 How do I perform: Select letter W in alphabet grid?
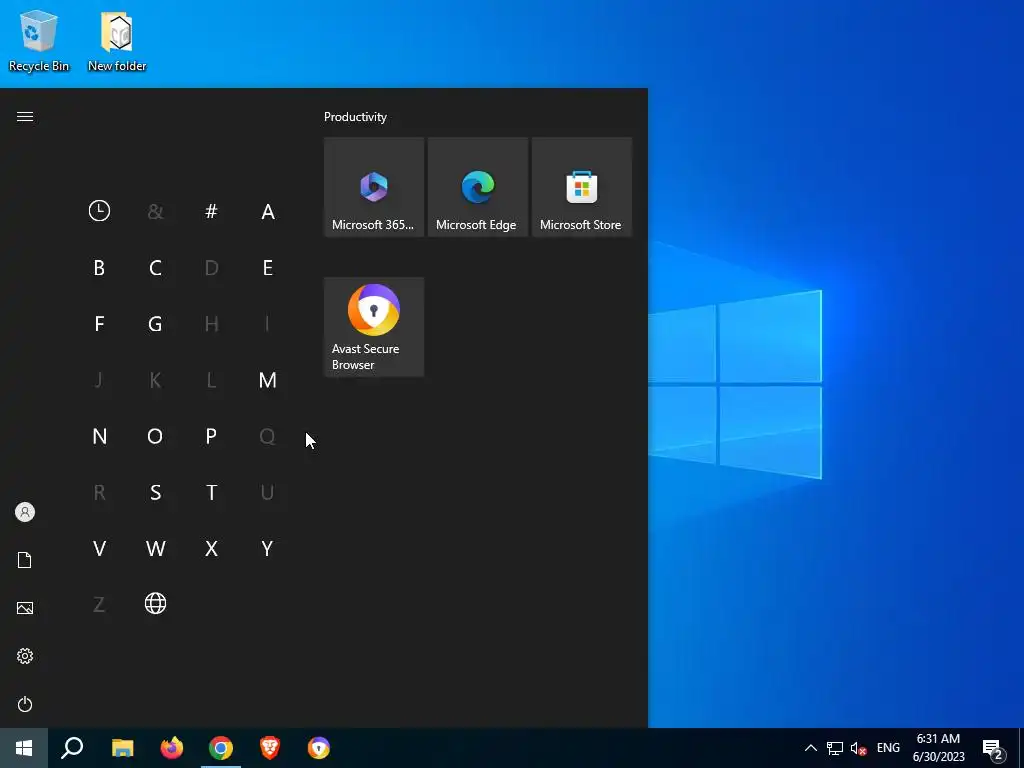155,548
